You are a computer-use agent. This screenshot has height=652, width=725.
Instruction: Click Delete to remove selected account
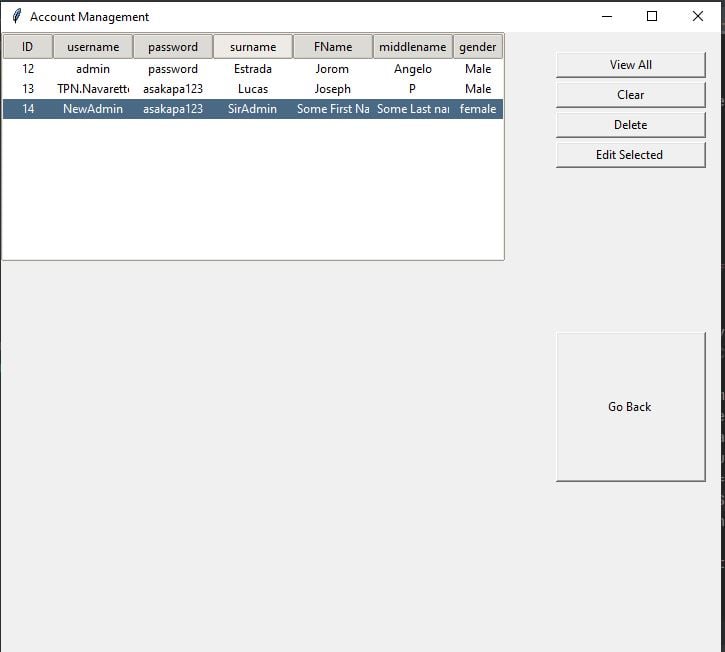click(630, 125)
